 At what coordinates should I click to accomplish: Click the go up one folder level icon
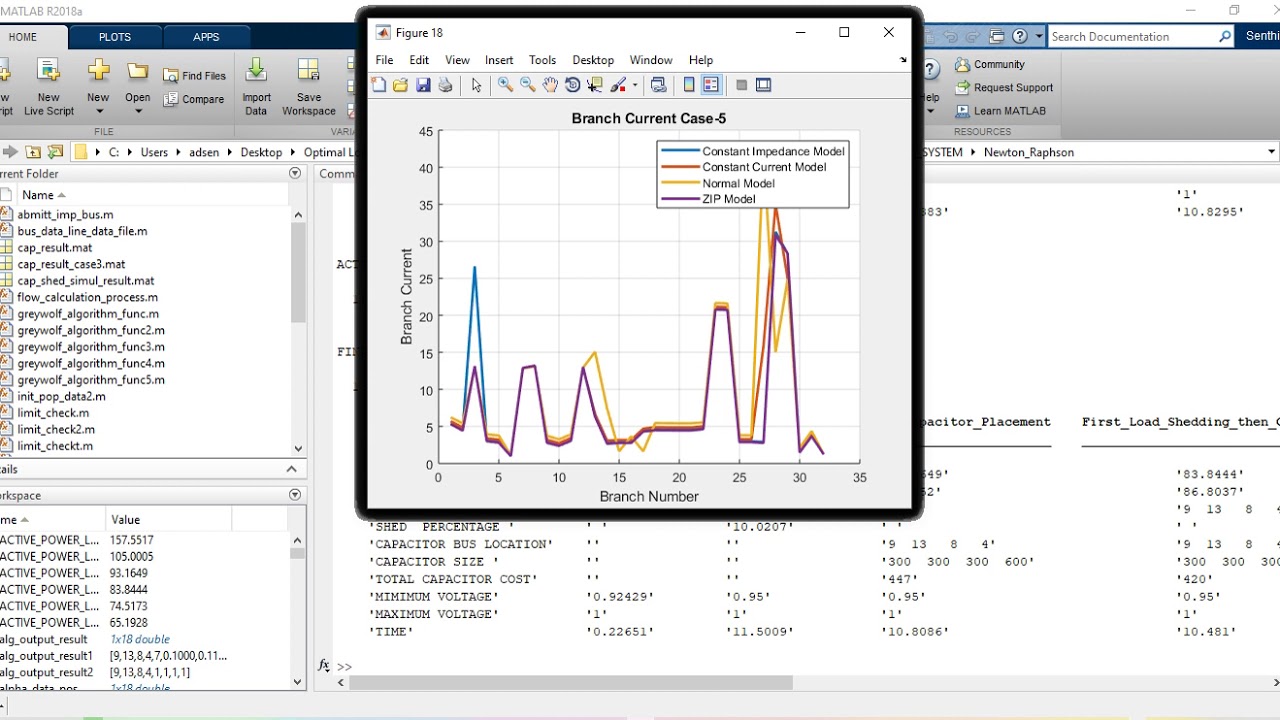click(x=33, y=152)
